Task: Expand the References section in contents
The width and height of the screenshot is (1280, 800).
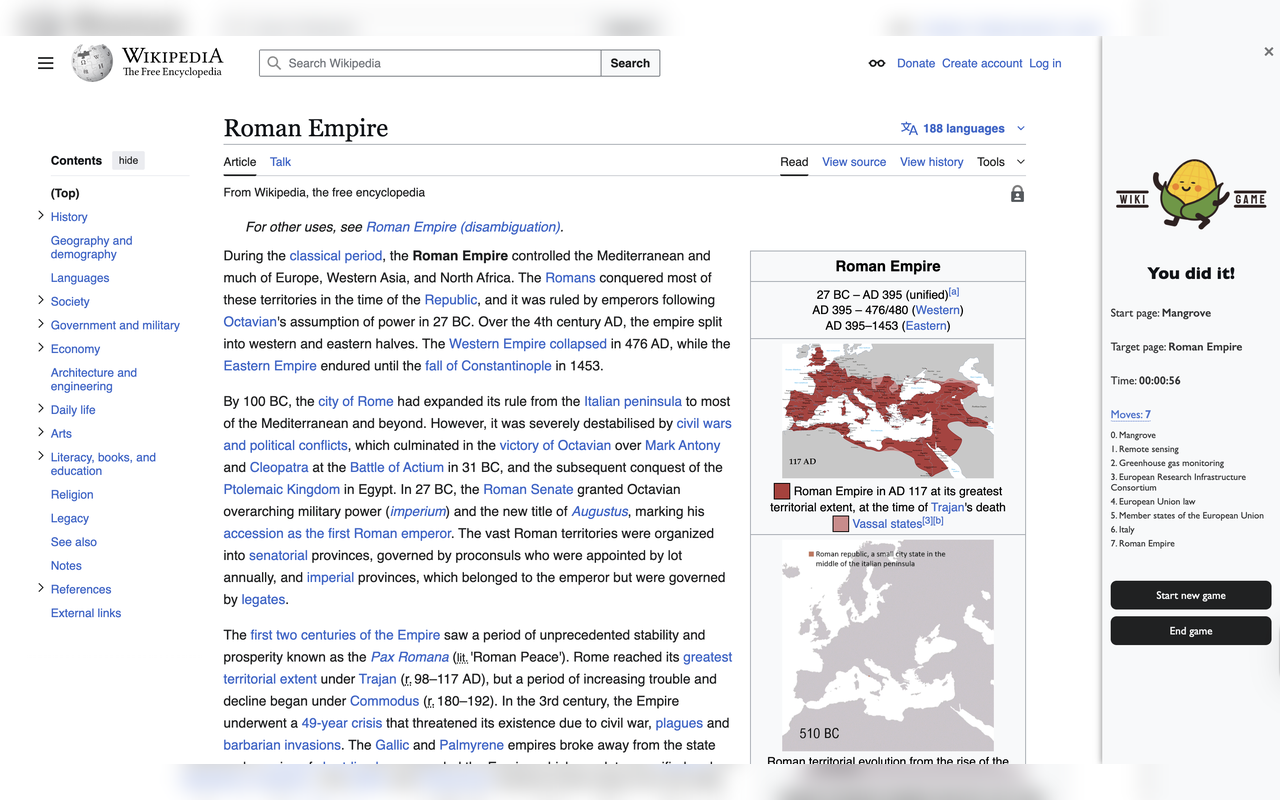Action: point(41,588)
